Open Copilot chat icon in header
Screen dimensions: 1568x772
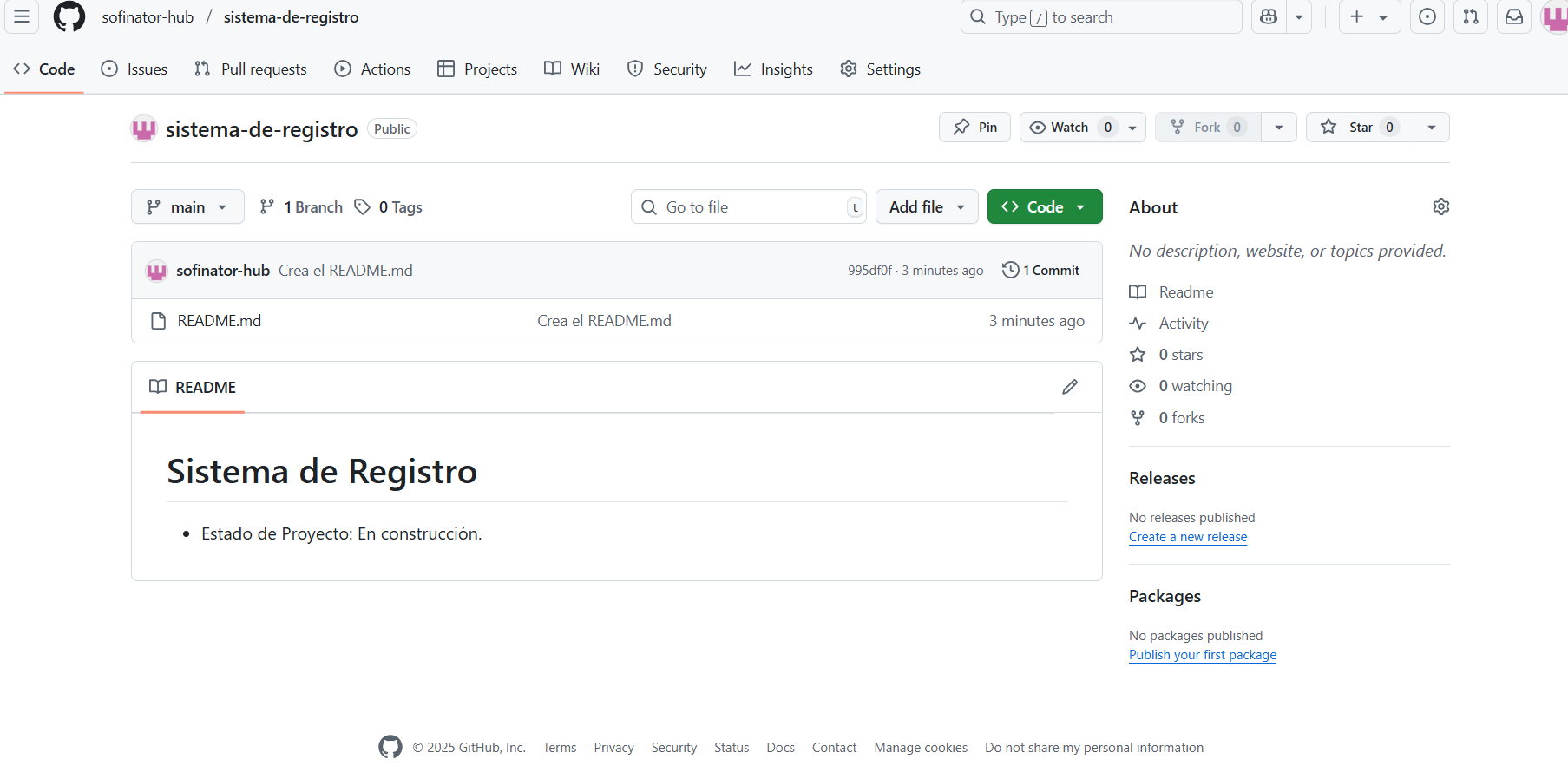coord(1269,16)
